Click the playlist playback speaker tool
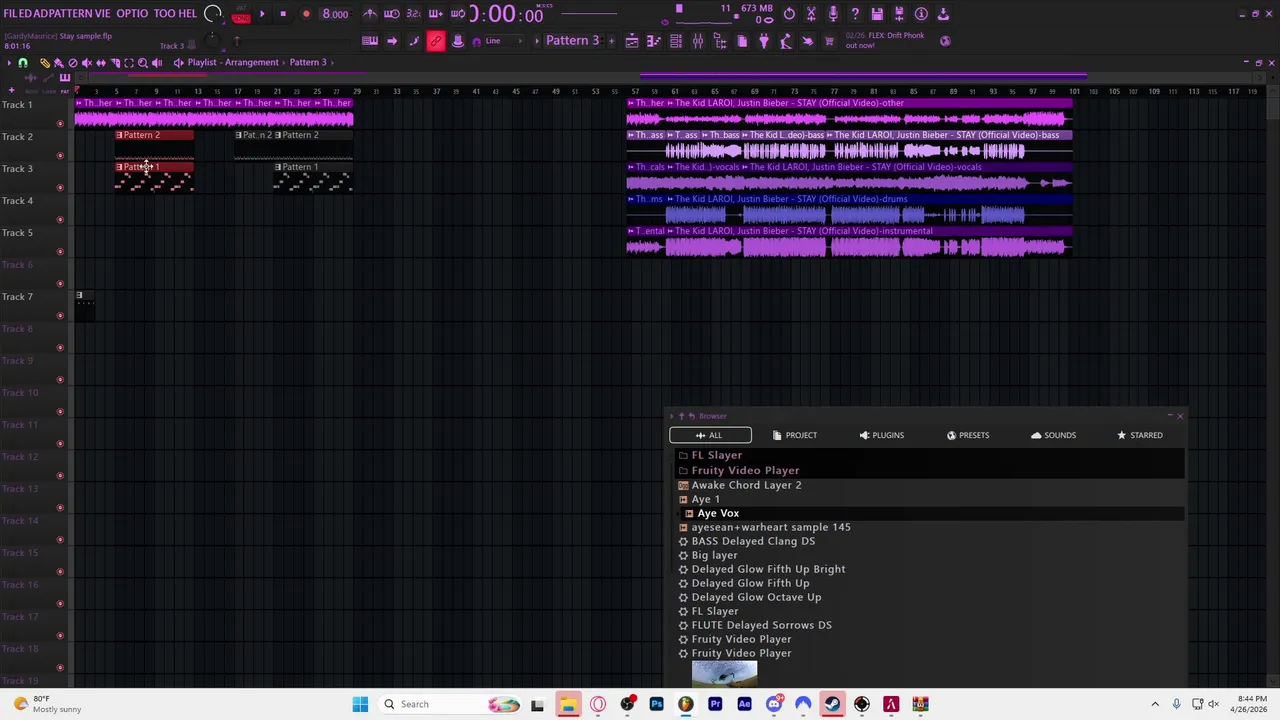The height and width of the screenshot is (720, 1280). 157,63
